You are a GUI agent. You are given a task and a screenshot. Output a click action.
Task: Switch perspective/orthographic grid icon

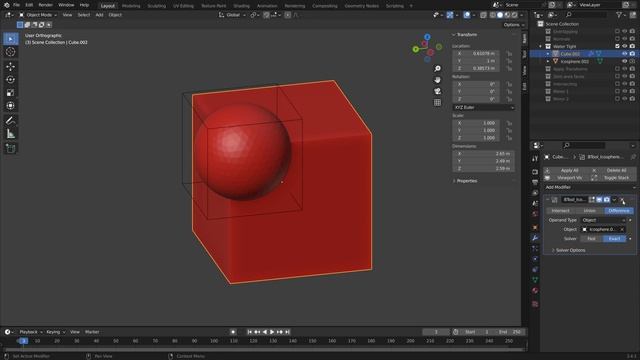[x=438, y=102]
